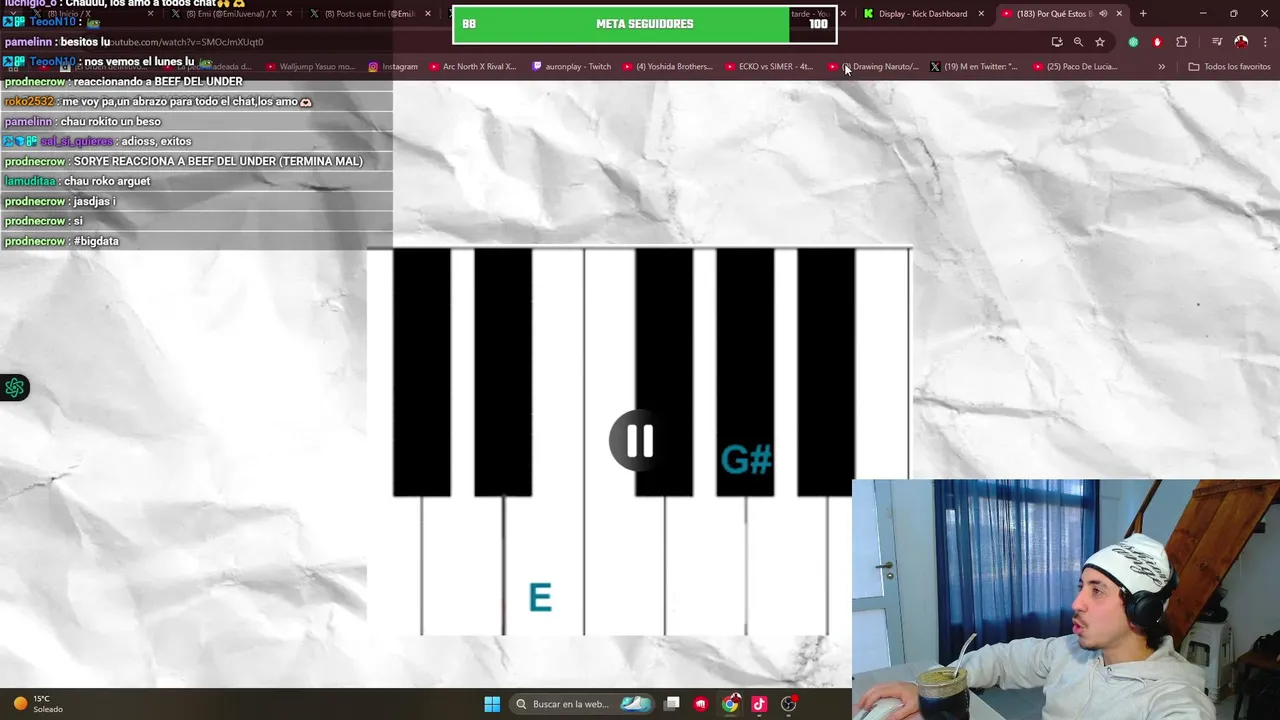The image size is (1280, 720).
Task: Open Task View on the taskbar
Action: click(x=672, y=704)
